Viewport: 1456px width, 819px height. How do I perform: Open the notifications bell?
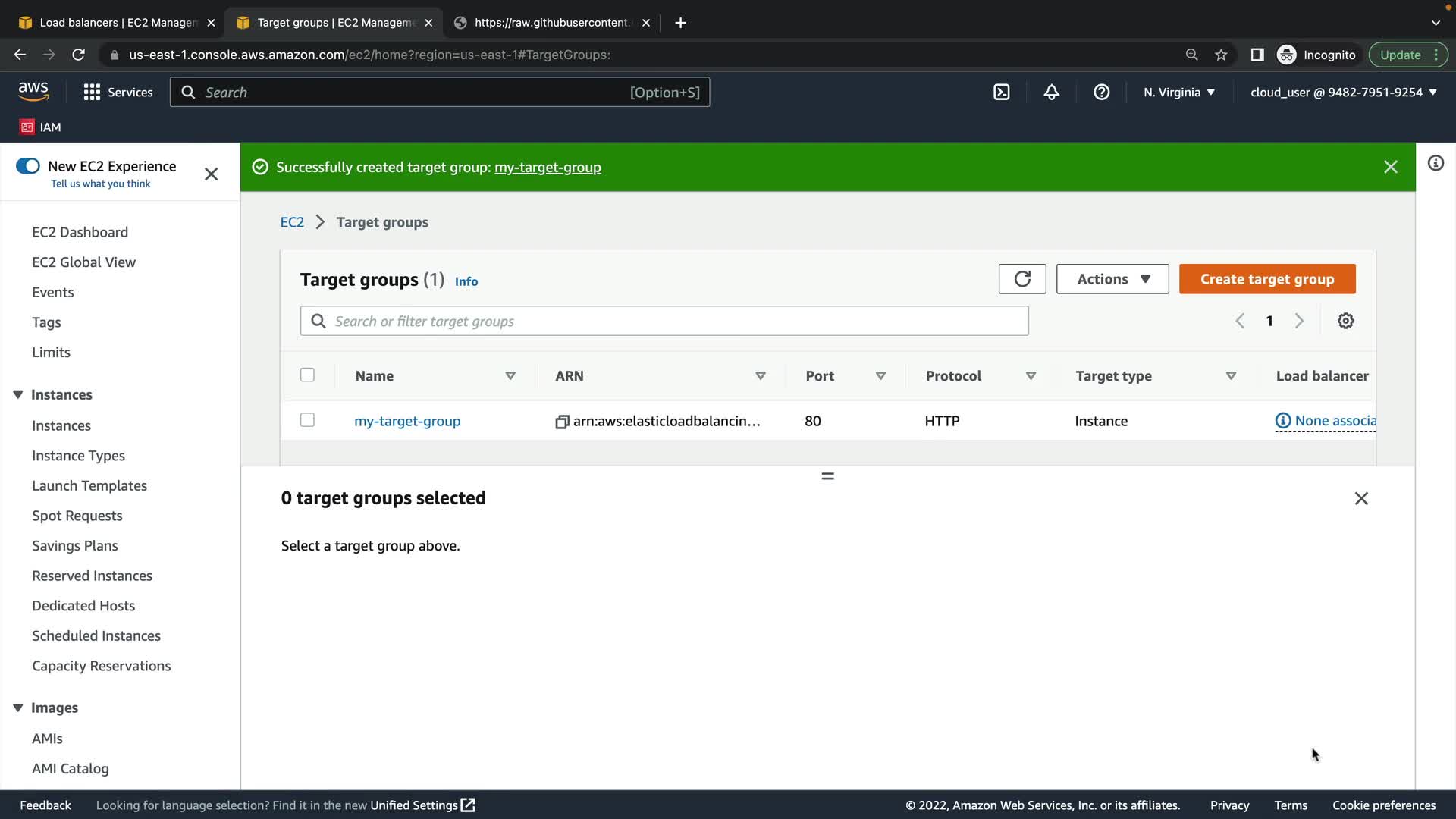pyautogui.click(x=1051, y=93)
